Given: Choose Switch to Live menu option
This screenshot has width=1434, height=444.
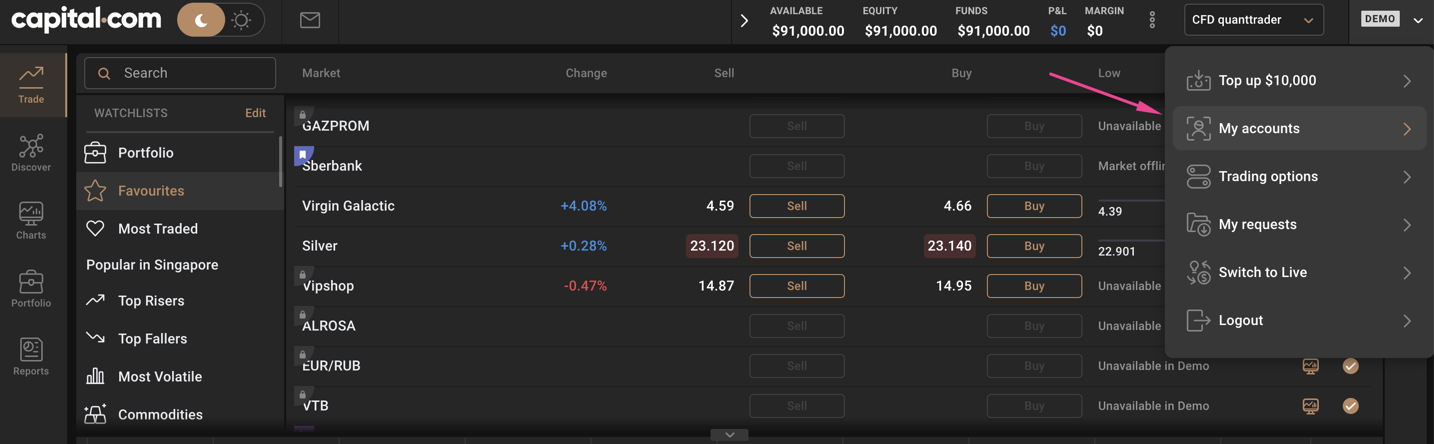Looking at the screenshot, I should 1299,273.
